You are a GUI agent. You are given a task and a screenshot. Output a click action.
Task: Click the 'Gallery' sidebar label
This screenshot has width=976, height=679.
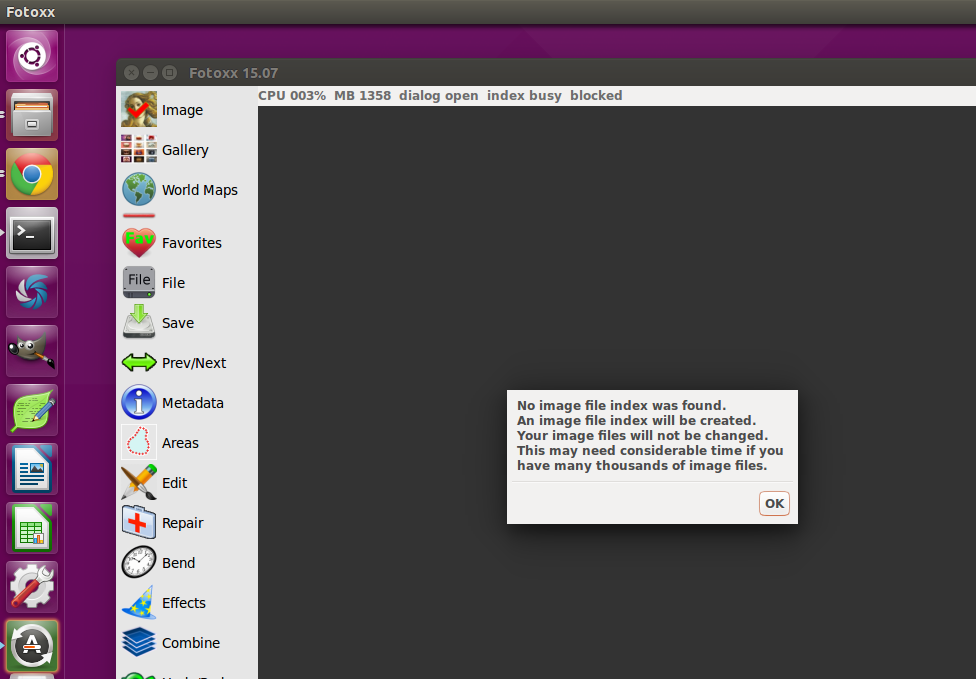[x=185, y=150]
